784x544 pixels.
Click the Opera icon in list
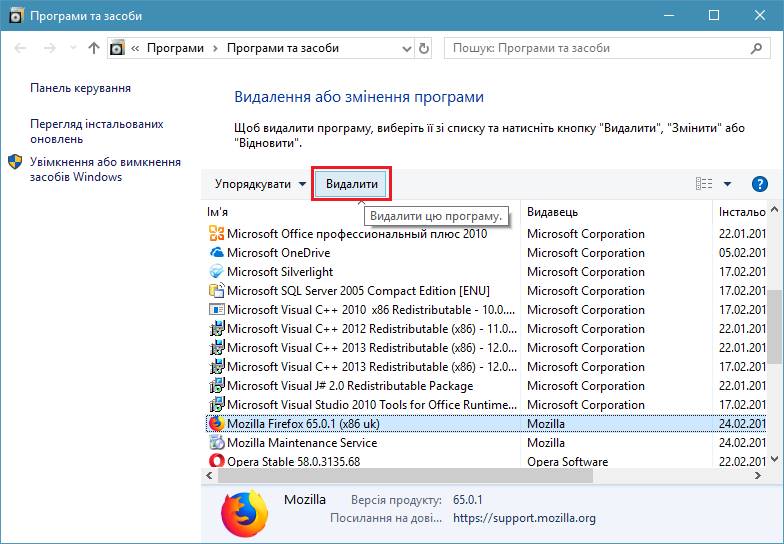point(216,460)
